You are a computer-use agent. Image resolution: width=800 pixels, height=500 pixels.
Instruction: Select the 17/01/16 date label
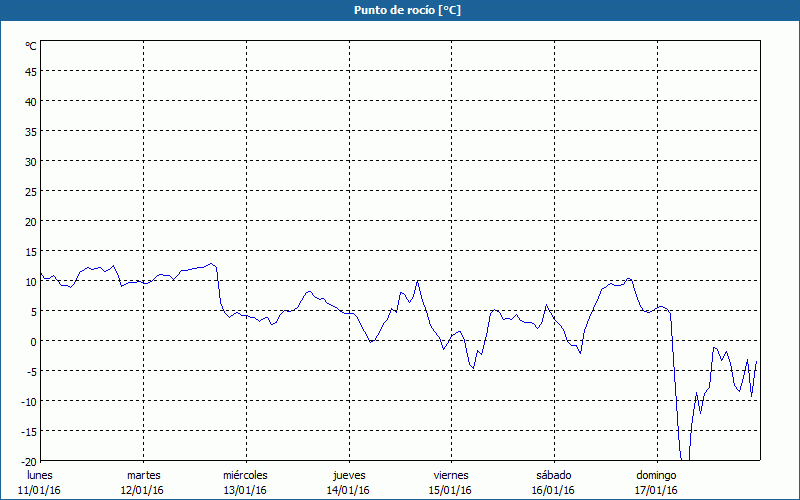[x=656, y=490]
